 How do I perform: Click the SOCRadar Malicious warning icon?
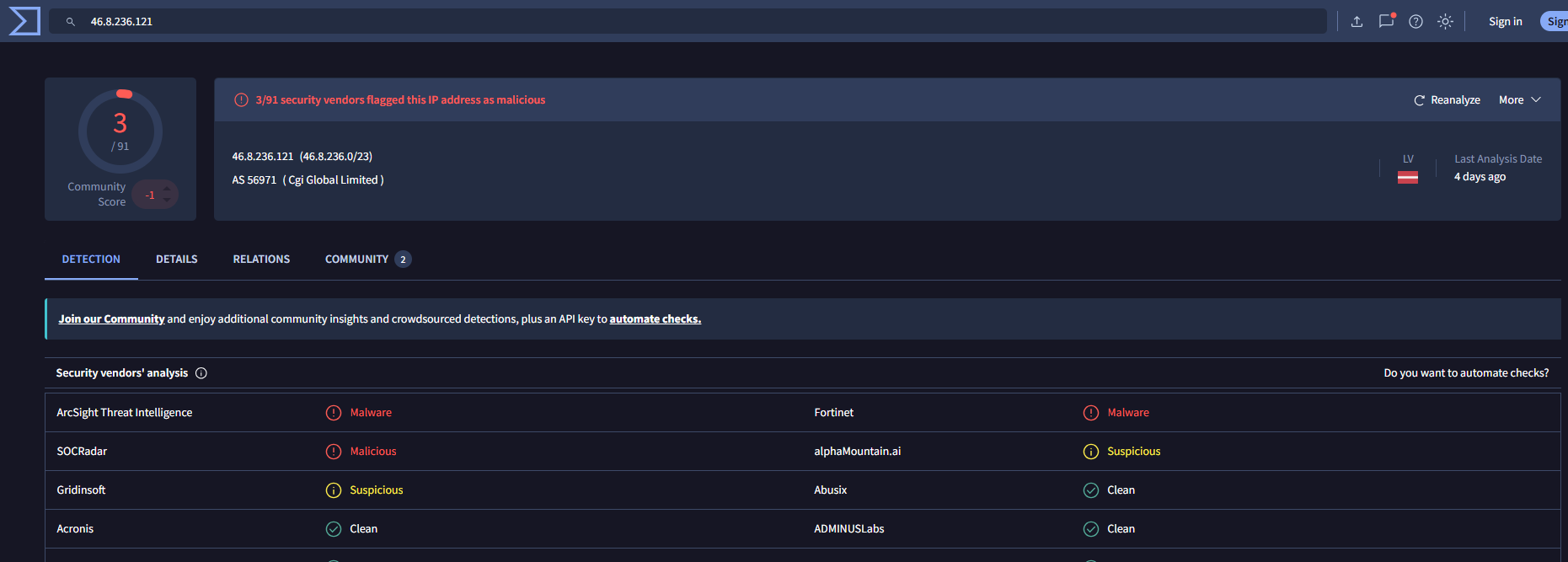tap(334, 452)
